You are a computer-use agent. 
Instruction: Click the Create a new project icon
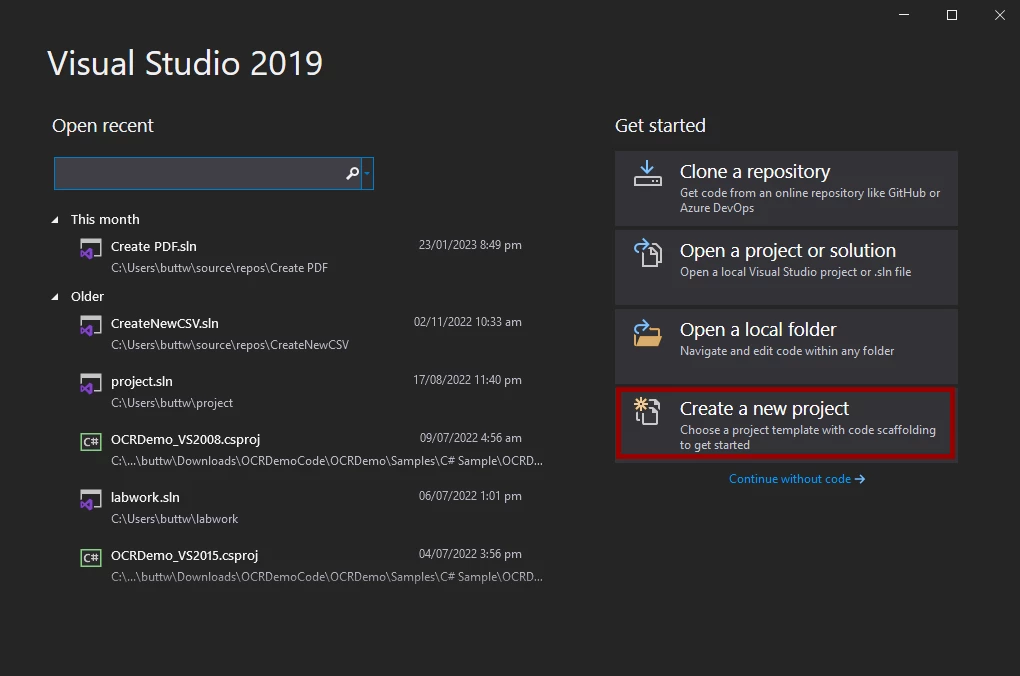648,410
